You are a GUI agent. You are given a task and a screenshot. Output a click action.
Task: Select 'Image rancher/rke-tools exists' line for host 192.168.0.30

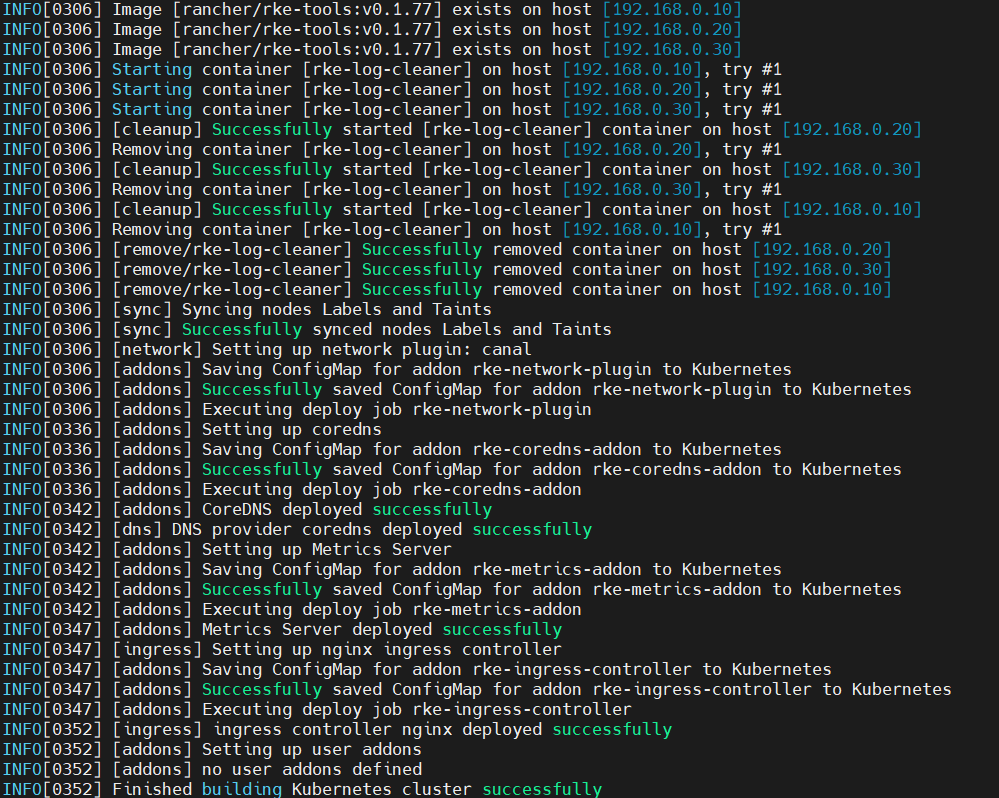tap(373, 49)
